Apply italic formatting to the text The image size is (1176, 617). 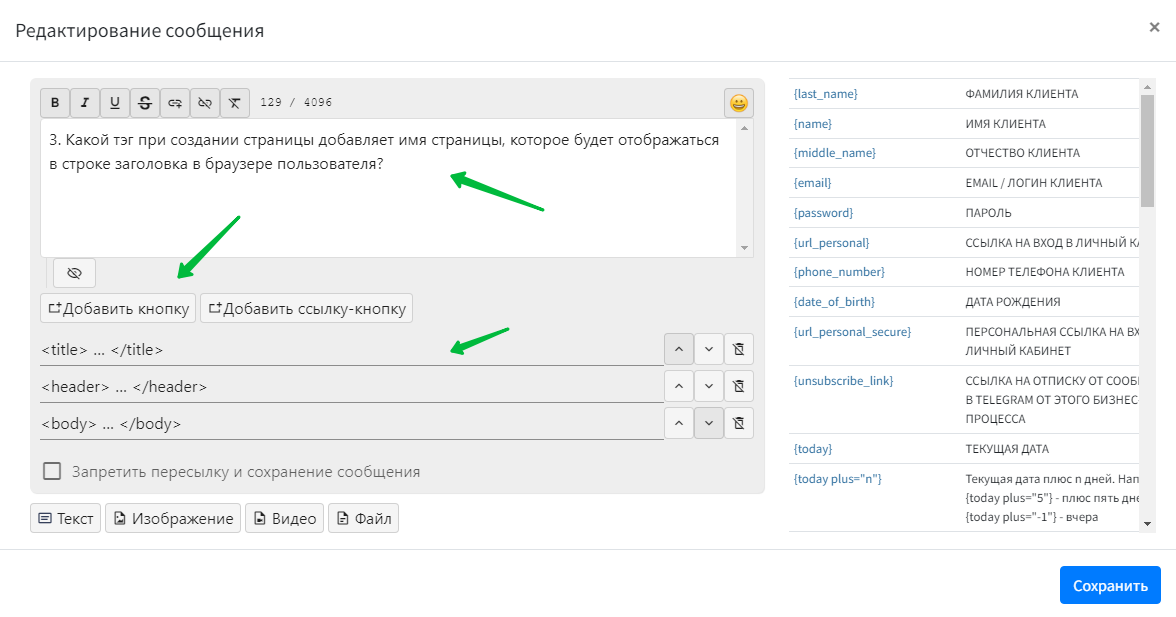[85, 103]
